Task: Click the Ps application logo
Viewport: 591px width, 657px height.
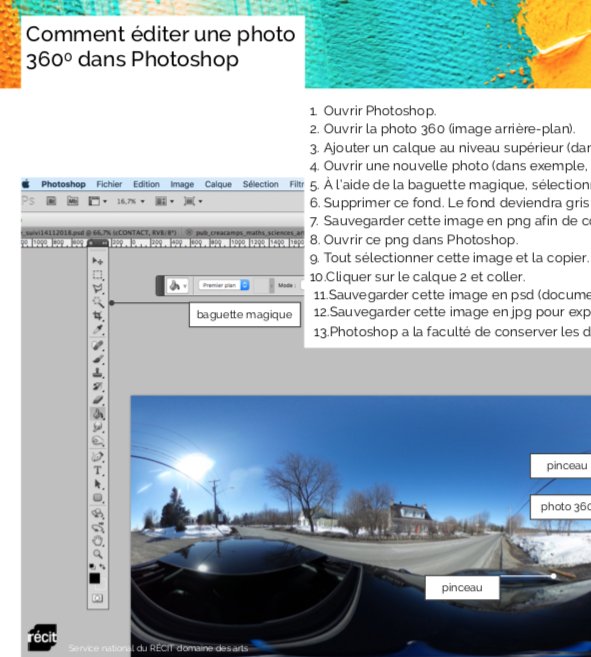Action: point(28,201)
